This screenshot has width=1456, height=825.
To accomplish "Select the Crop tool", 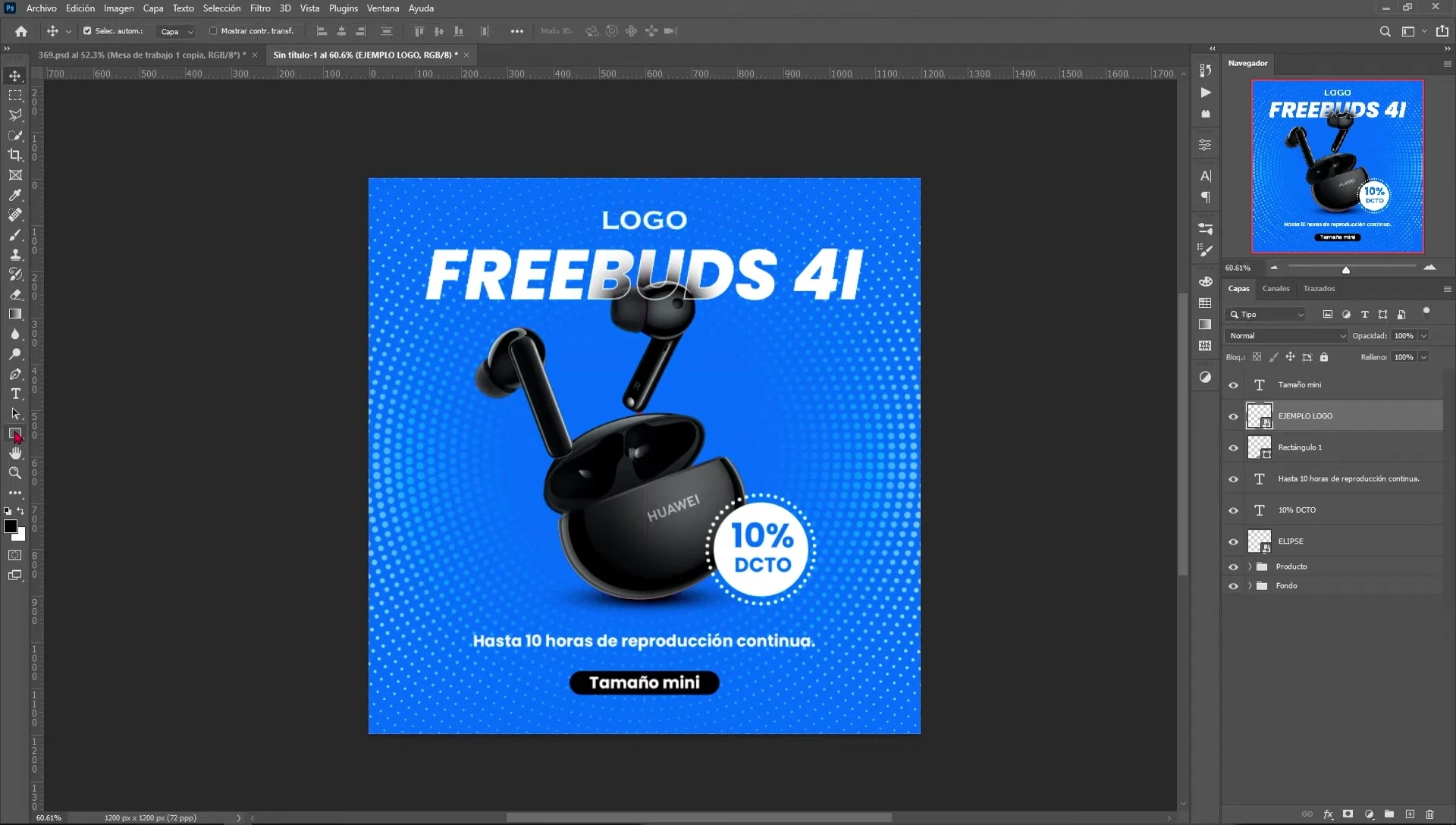I will [15, 155].
